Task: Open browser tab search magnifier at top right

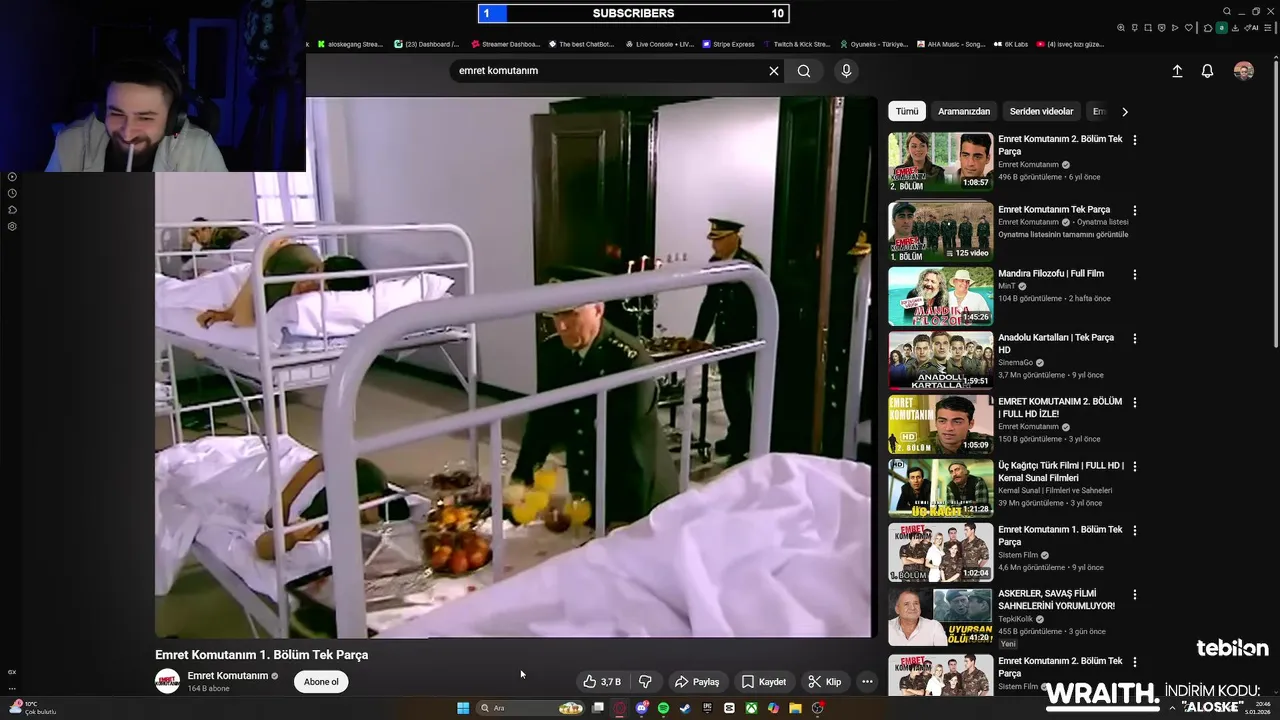Action: [x=1227, y=11]
